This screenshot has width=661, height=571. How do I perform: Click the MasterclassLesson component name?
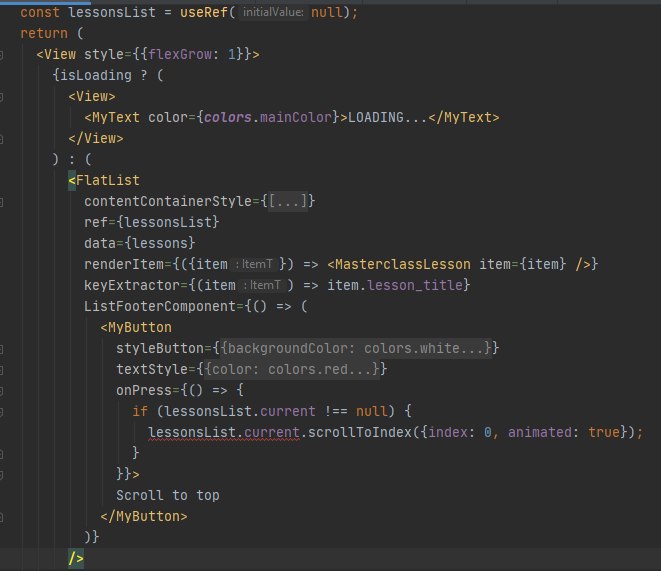403,265
